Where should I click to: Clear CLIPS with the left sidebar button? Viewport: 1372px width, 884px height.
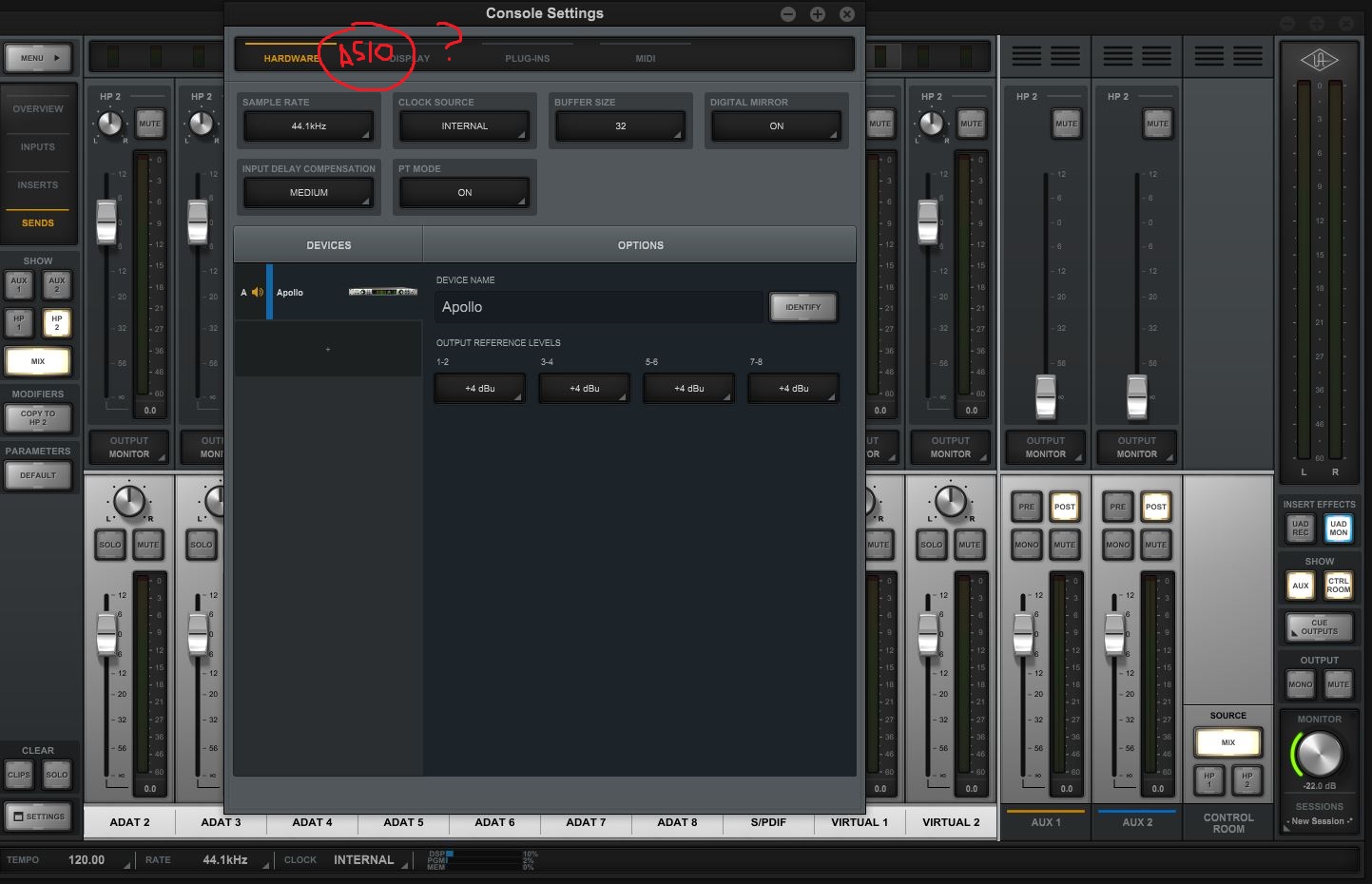pyautogui.click(x=19, y=775)
